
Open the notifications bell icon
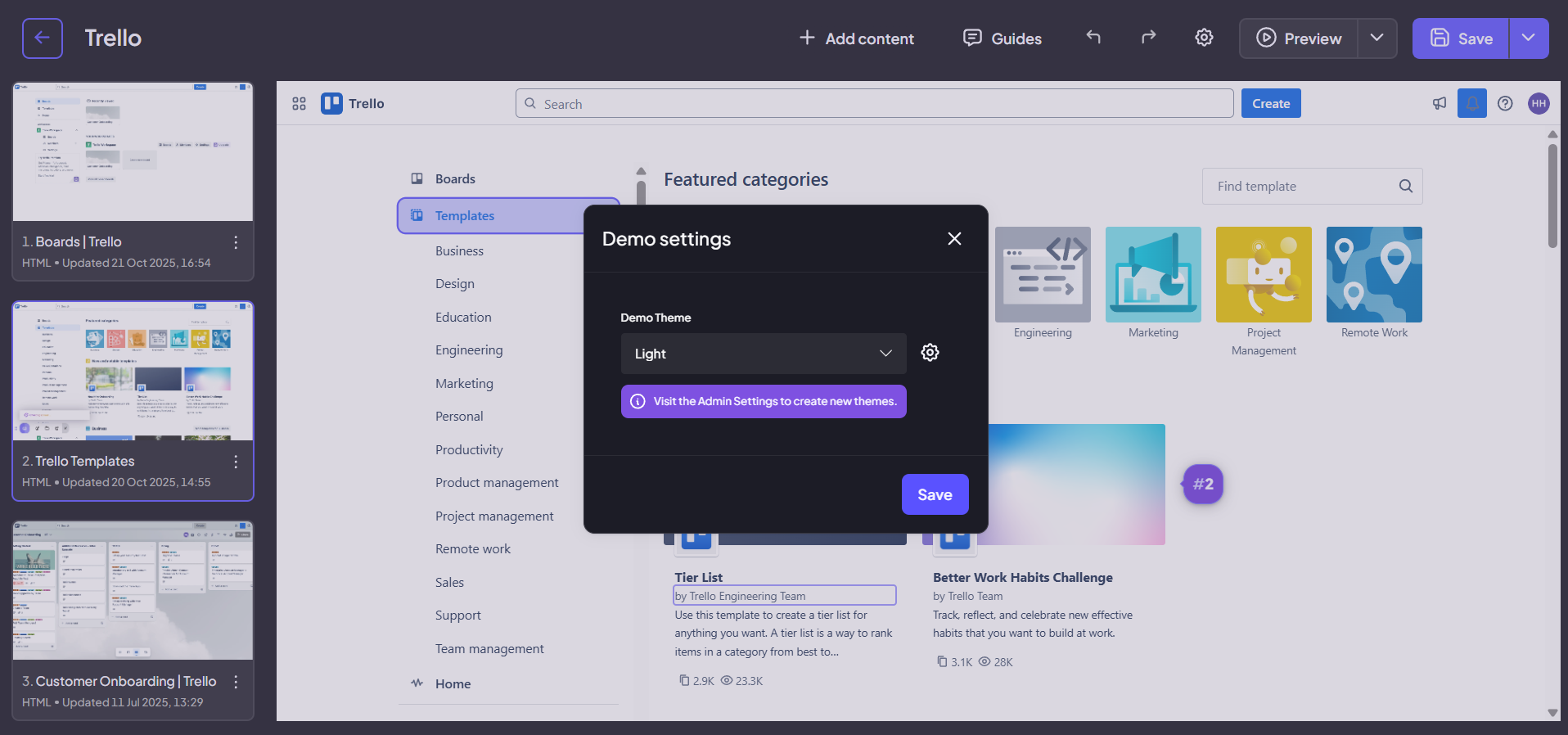click(1472, 103)
